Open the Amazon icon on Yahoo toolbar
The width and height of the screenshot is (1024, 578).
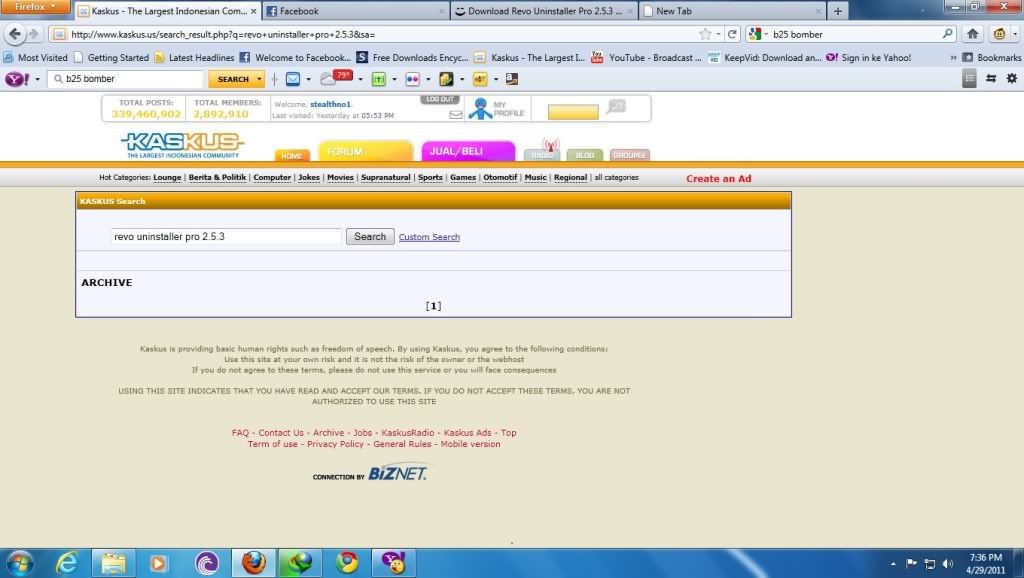[512, 79]
